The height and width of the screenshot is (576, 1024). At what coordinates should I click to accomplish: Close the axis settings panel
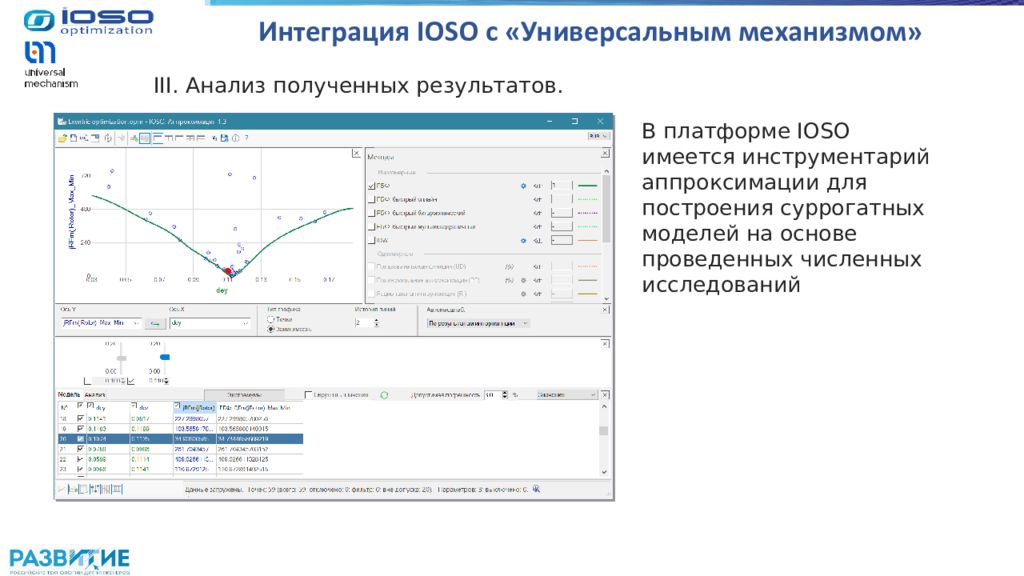(605, 310)
